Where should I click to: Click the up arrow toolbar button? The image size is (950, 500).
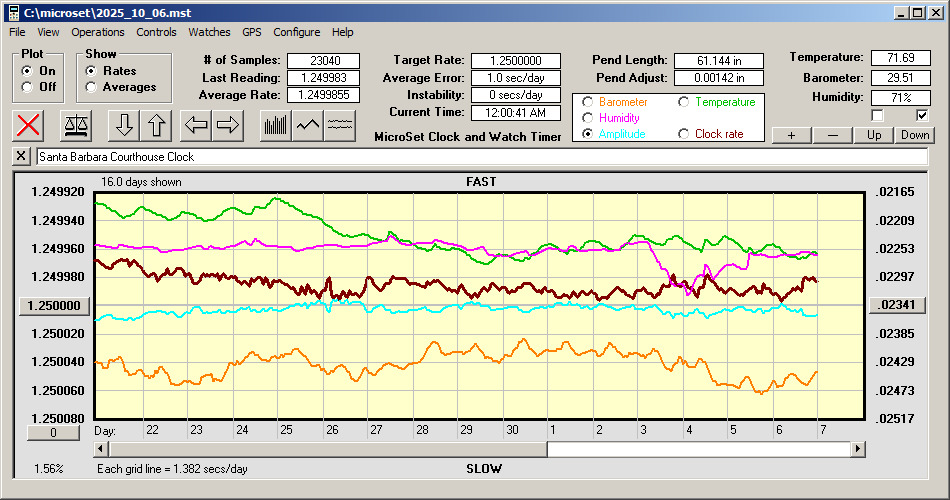(x=156, y=125)
